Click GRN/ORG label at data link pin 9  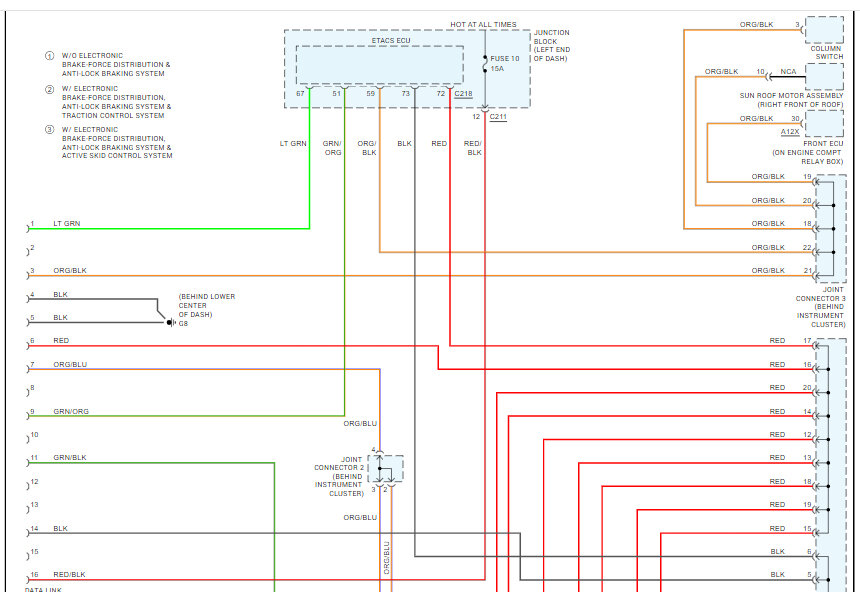click(x=71, y=411)
